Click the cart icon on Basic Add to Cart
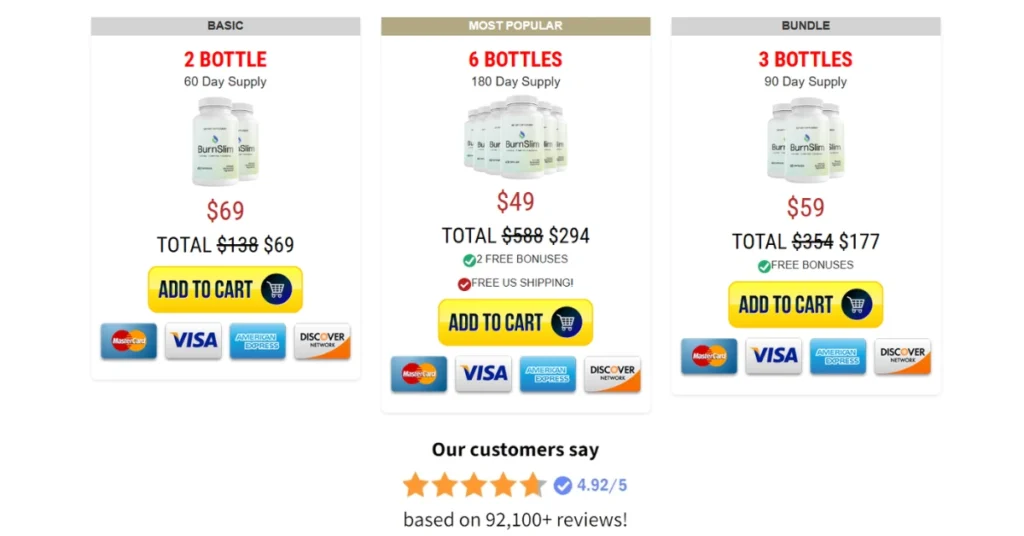Viewport: 1024px width, 536px height. (277, 290)
